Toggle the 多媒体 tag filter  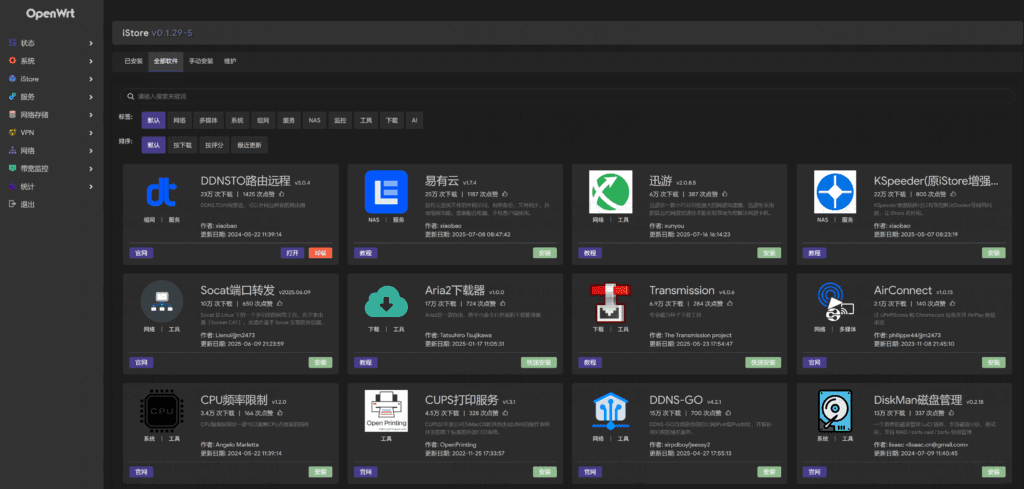[x=208, y=118]
